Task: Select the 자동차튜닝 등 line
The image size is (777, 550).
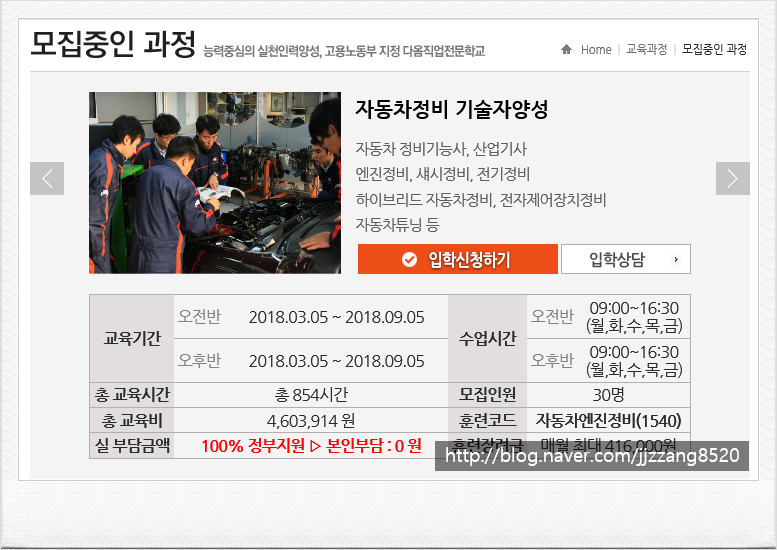Action: pos(397,224)
